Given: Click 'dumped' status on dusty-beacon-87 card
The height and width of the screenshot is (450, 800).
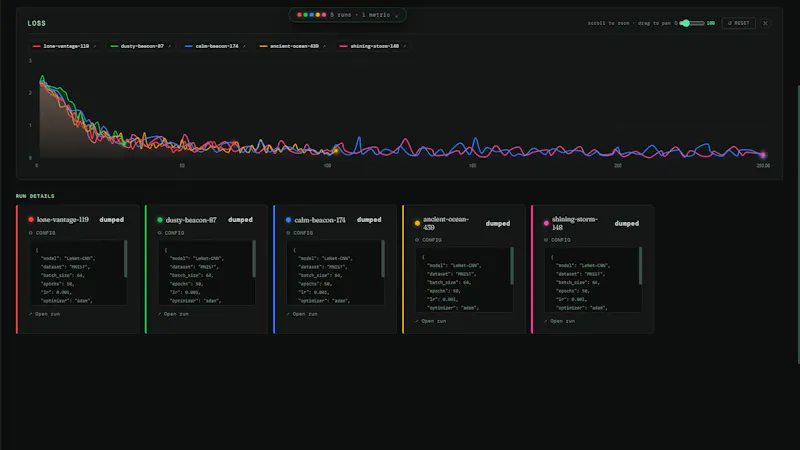Looking at the screenshot, I should (x=240, y=219).
